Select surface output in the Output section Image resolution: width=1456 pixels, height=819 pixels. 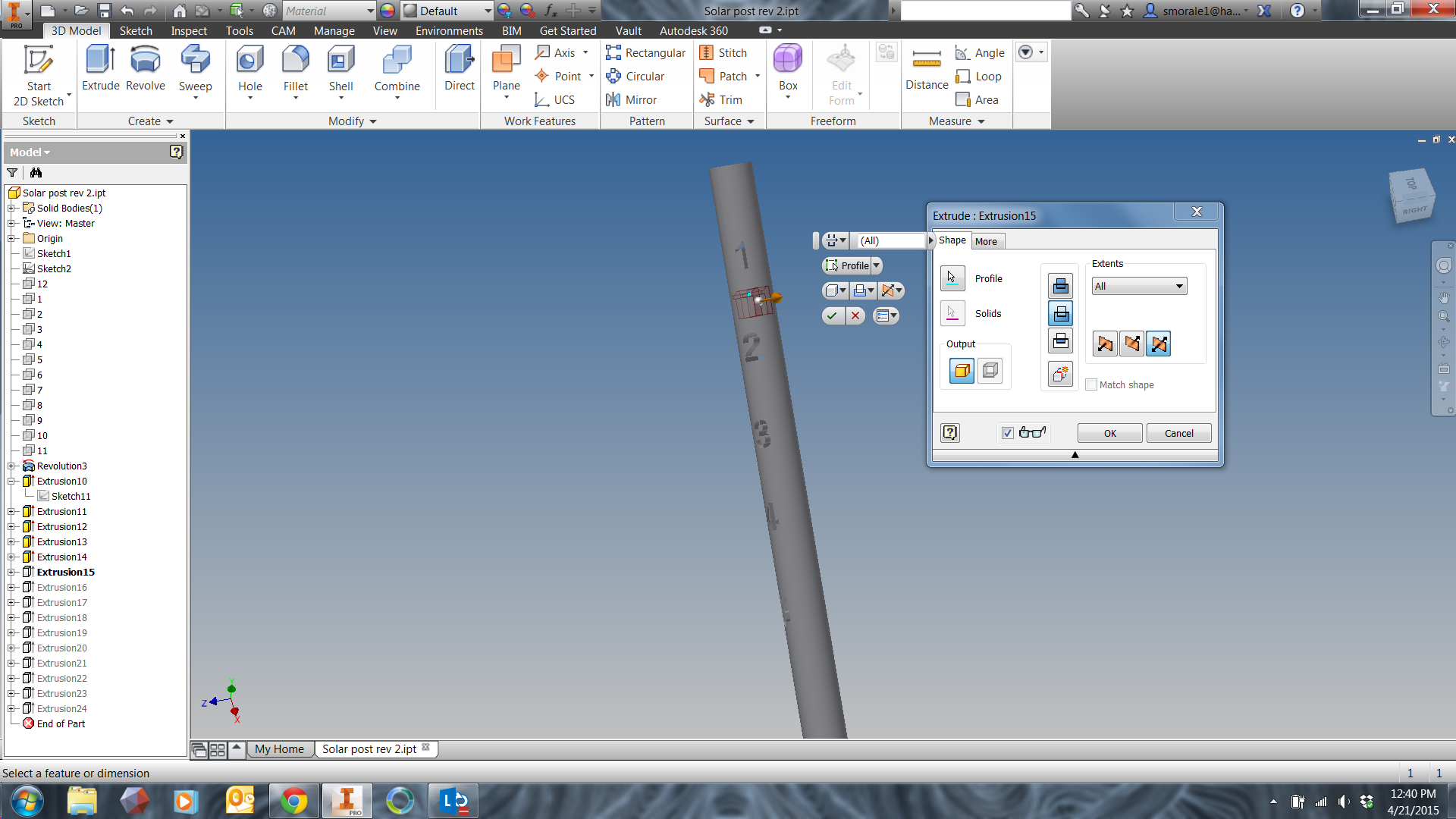click(x=990, y=371)
